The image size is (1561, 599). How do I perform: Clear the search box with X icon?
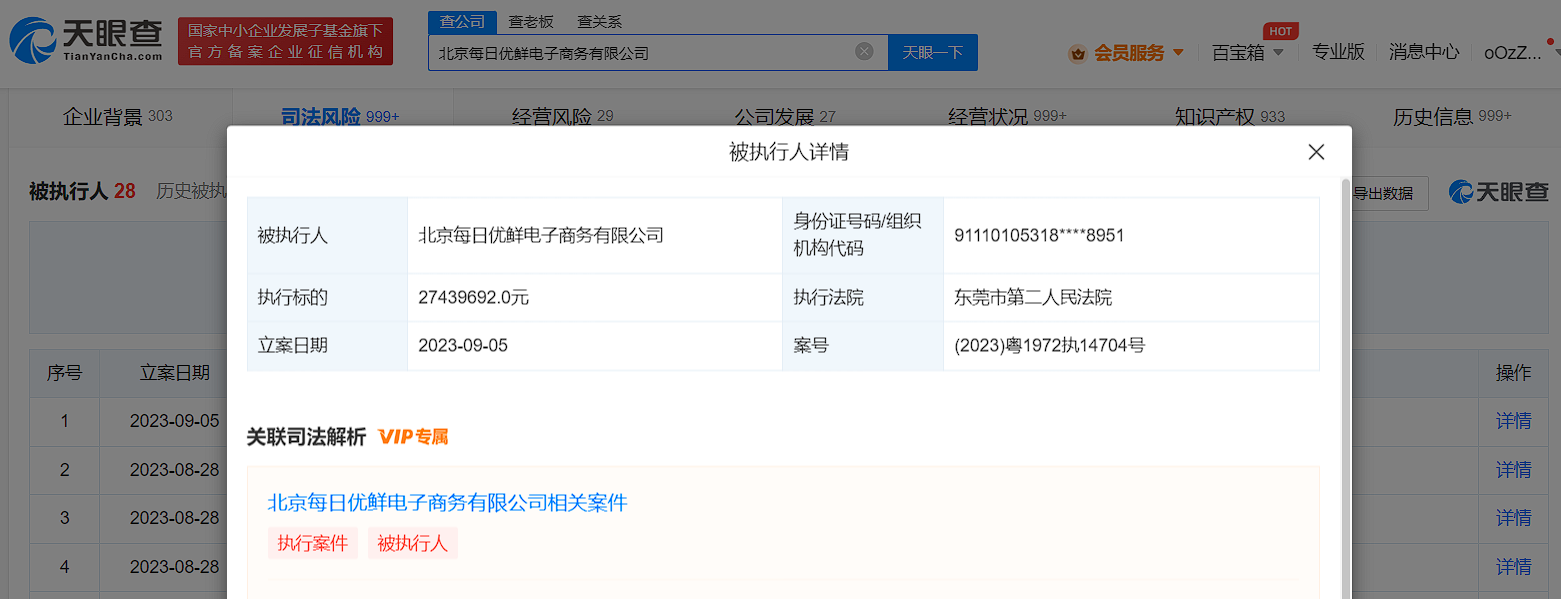864,52
